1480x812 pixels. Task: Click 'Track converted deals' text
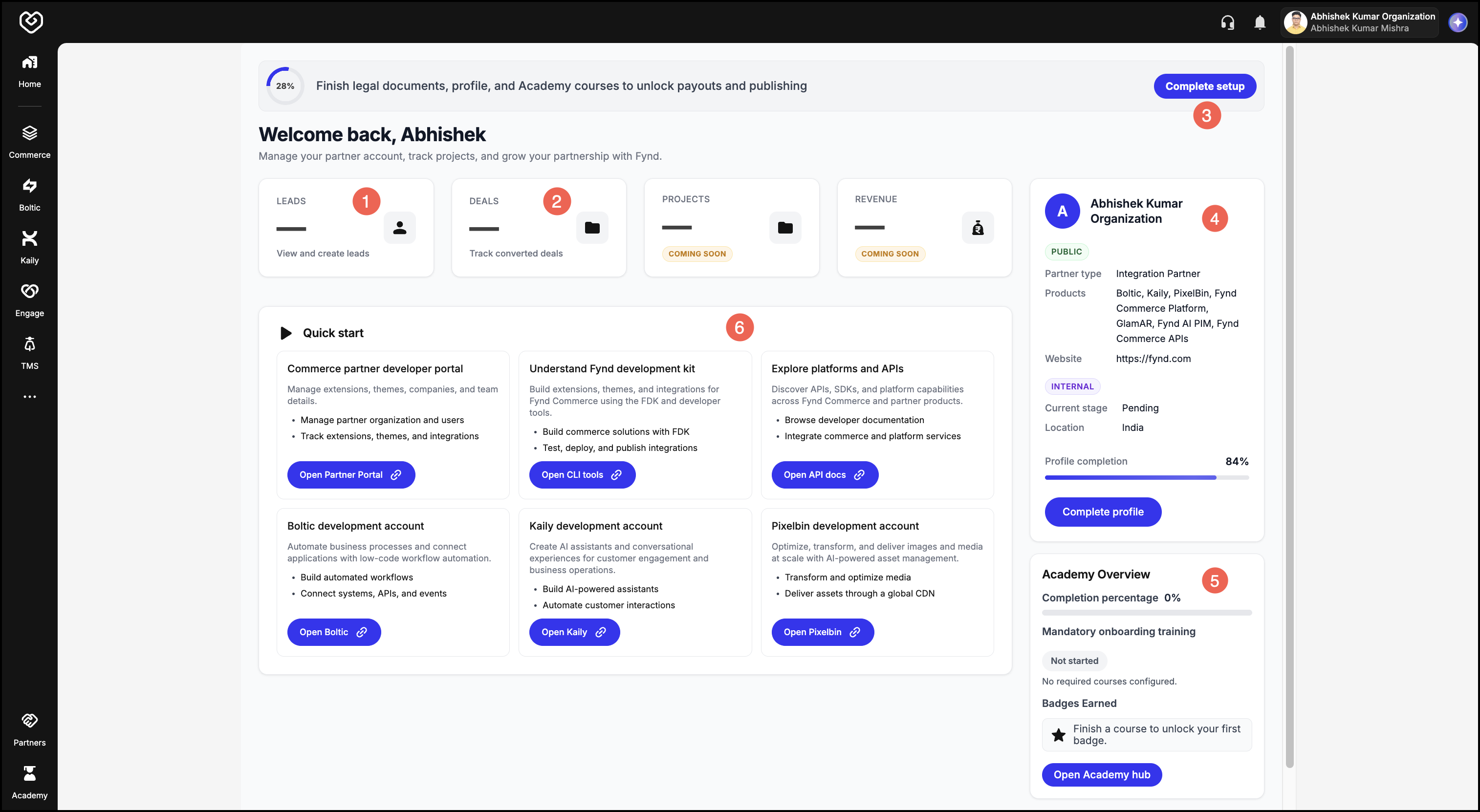[516, 254]
